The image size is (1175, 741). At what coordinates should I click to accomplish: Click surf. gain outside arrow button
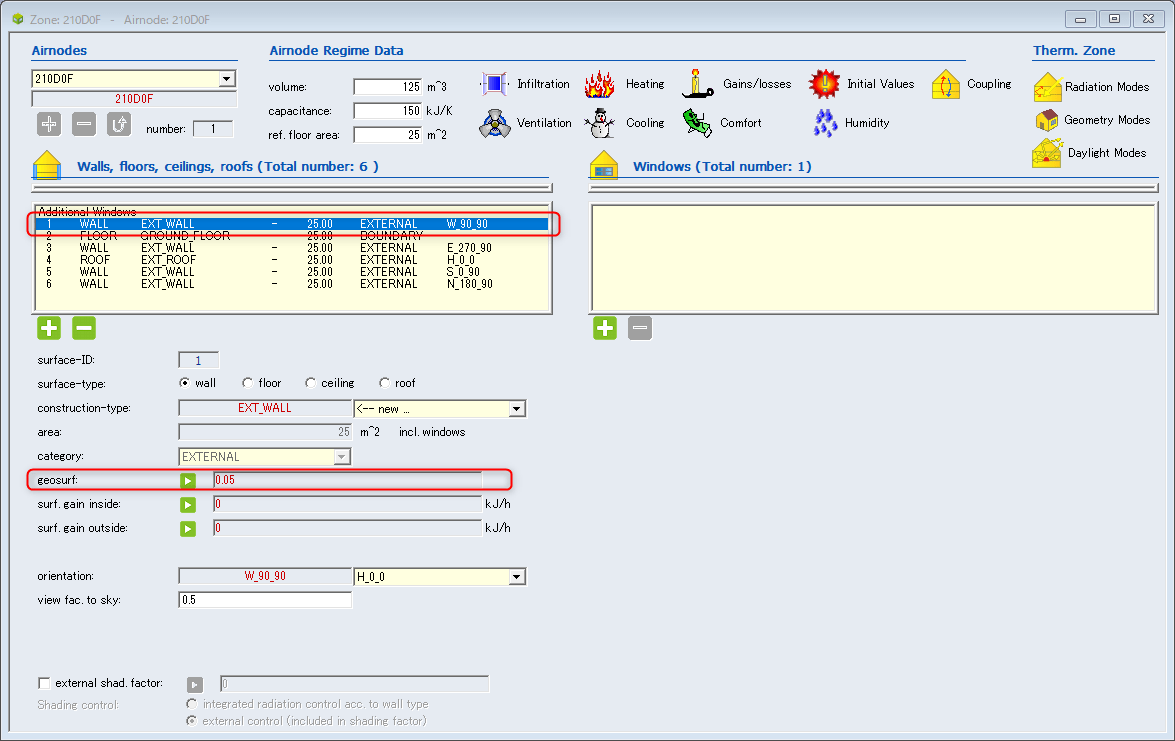click(188, 529)
